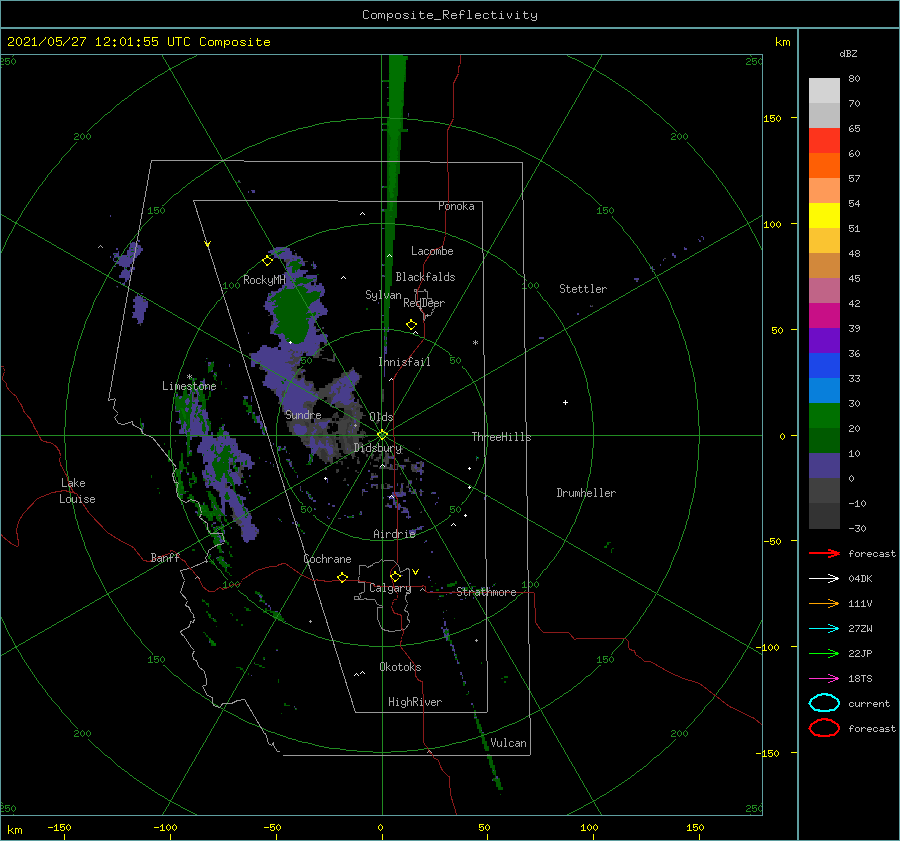Click the RedDeer city label
This screenshot has width=900, height=841.
[x=424, y=303]
